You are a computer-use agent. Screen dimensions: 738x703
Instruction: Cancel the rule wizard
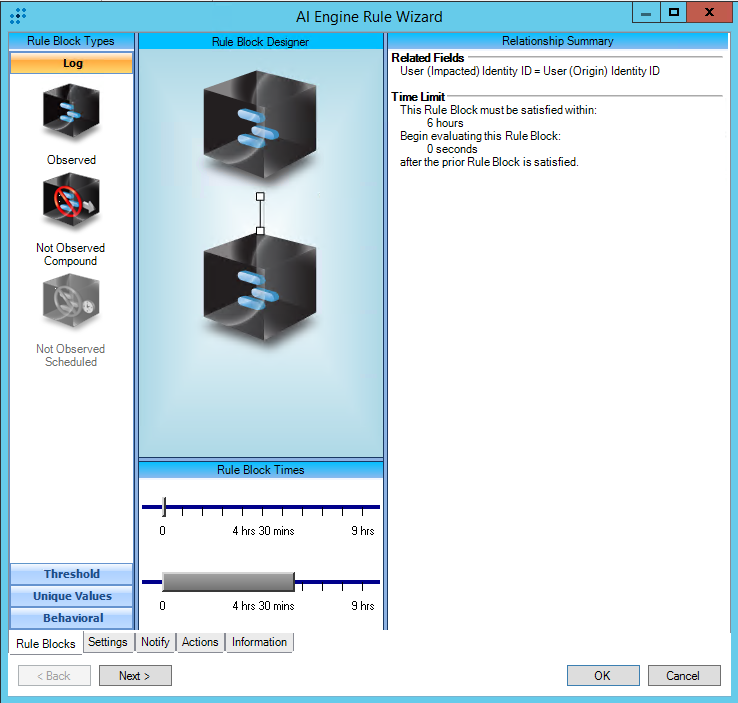pos(683,676)
